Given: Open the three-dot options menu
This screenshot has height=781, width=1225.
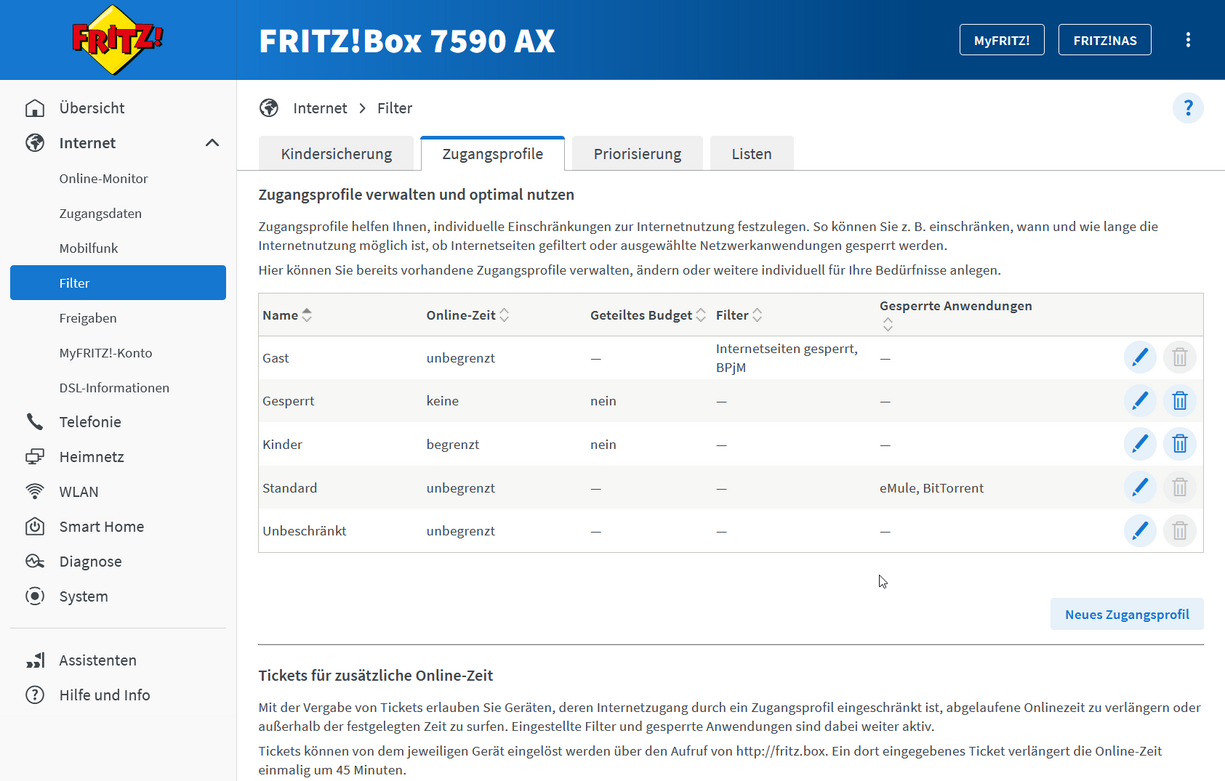Looking at the screenshot, I should coord(1188,40).
